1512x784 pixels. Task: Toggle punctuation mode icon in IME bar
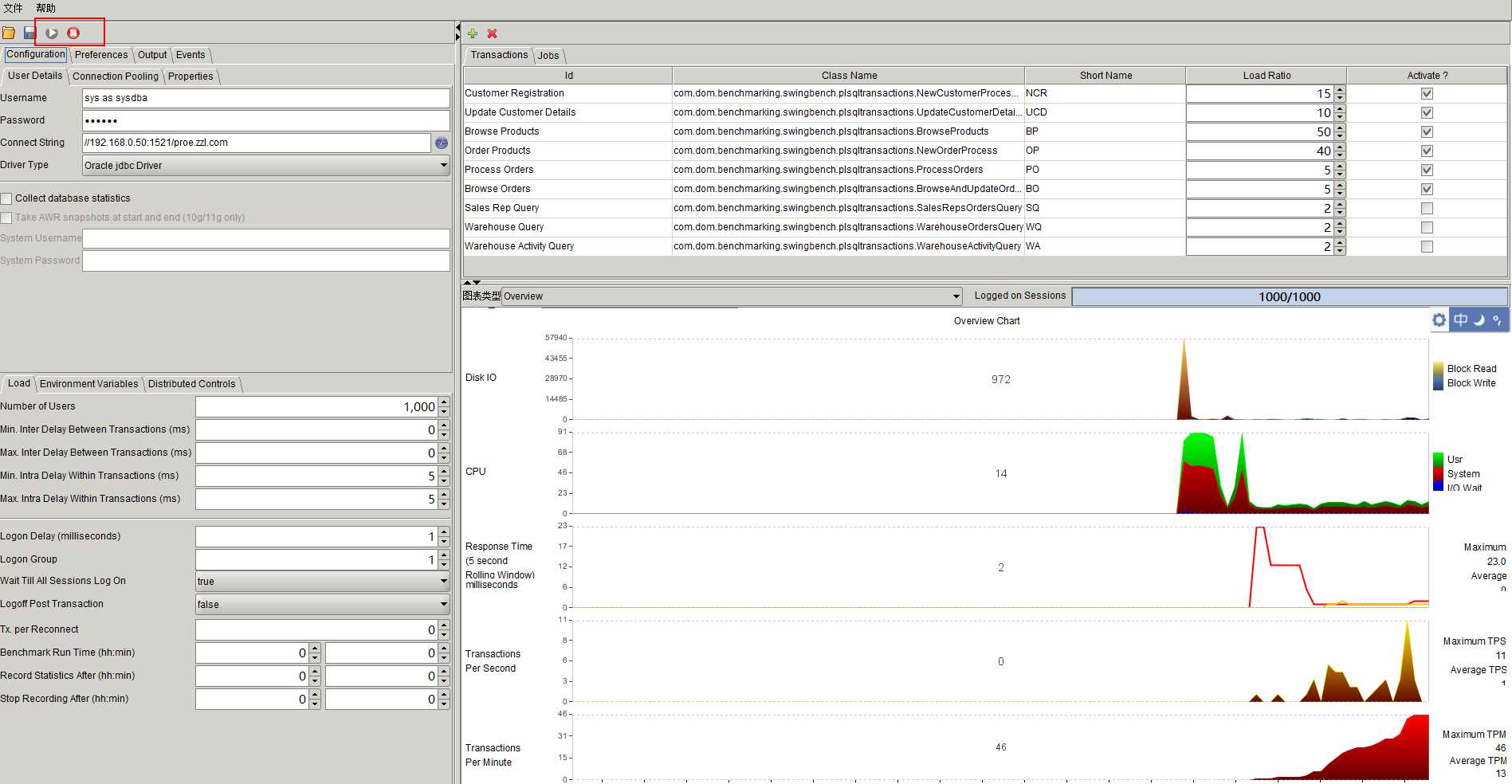coord(1498,319)
